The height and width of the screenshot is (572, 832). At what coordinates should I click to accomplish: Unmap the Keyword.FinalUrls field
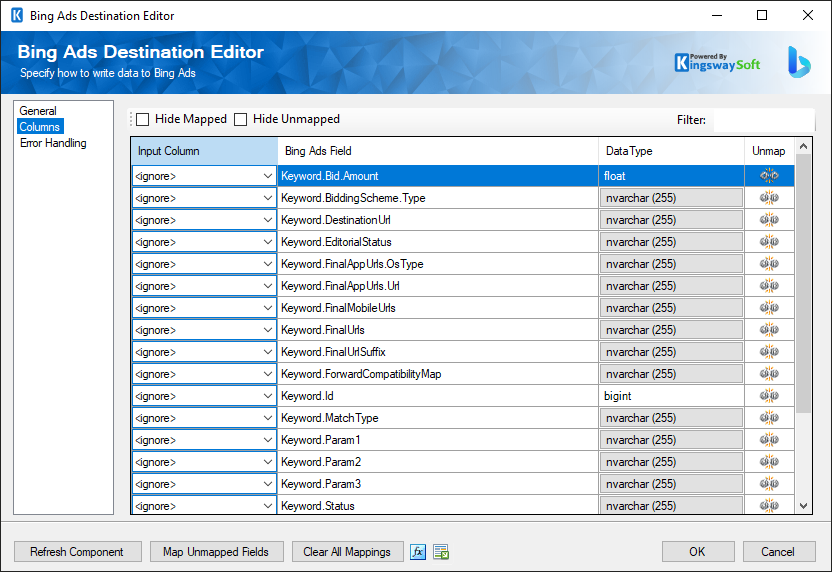769,330
